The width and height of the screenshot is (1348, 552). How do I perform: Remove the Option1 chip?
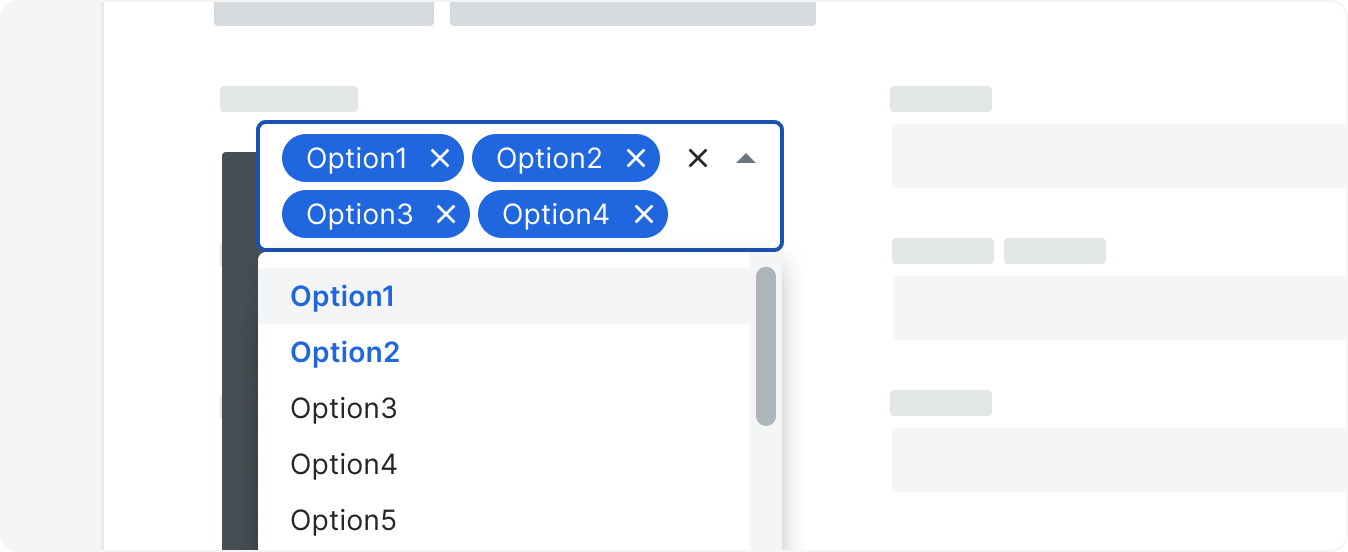[x=440, y=158]
